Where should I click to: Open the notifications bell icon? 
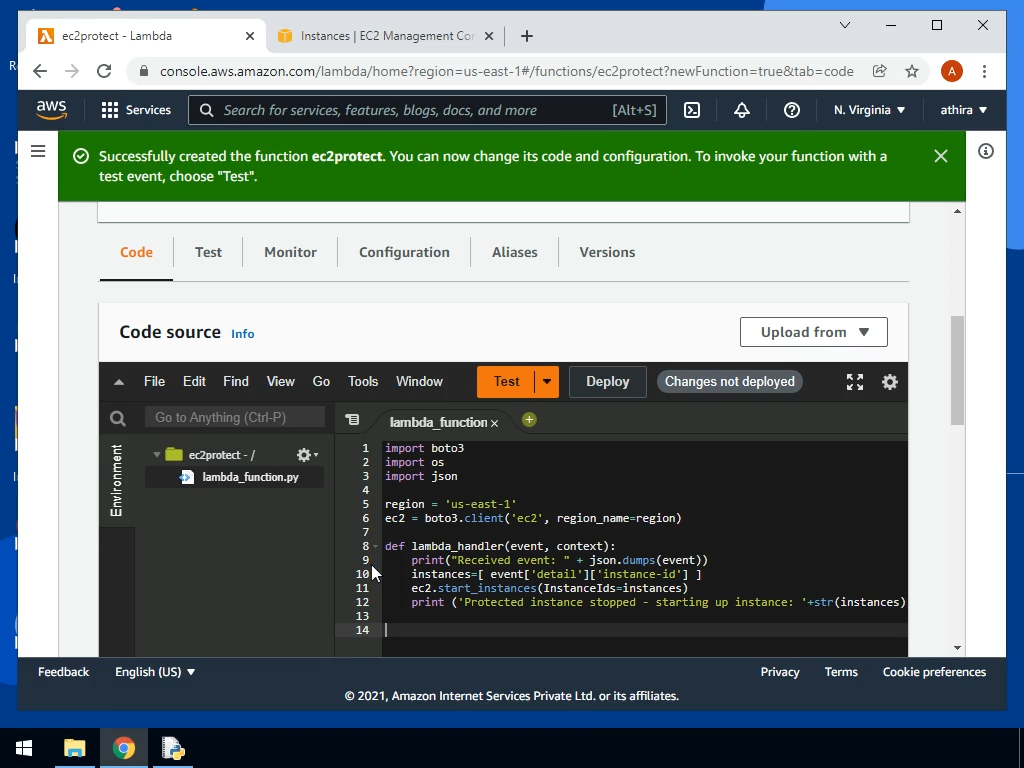click(742, 110)
